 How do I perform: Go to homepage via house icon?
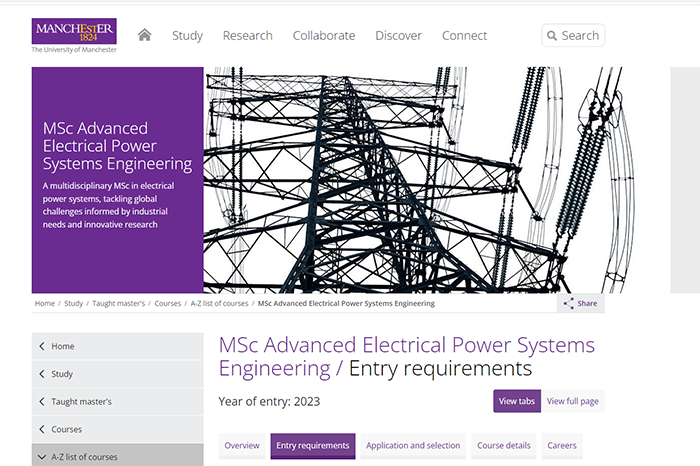point(144,35)
